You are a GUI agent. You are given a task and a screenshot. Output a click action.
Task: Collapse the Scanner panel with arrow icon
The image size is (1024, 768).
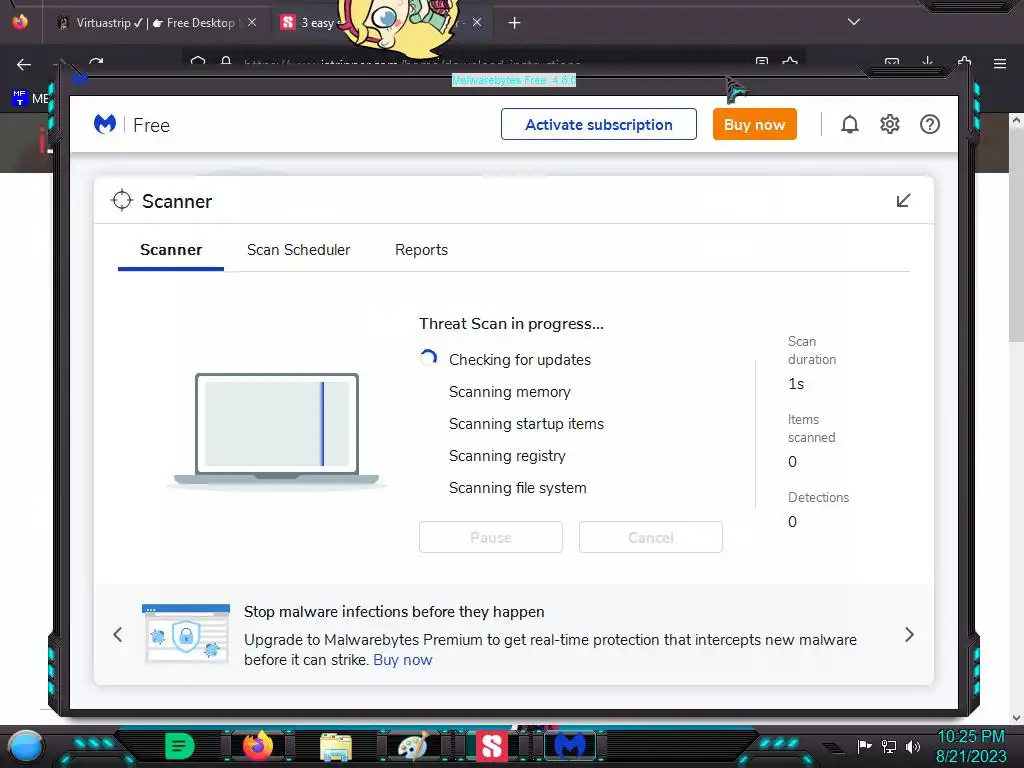pos(903,200)
